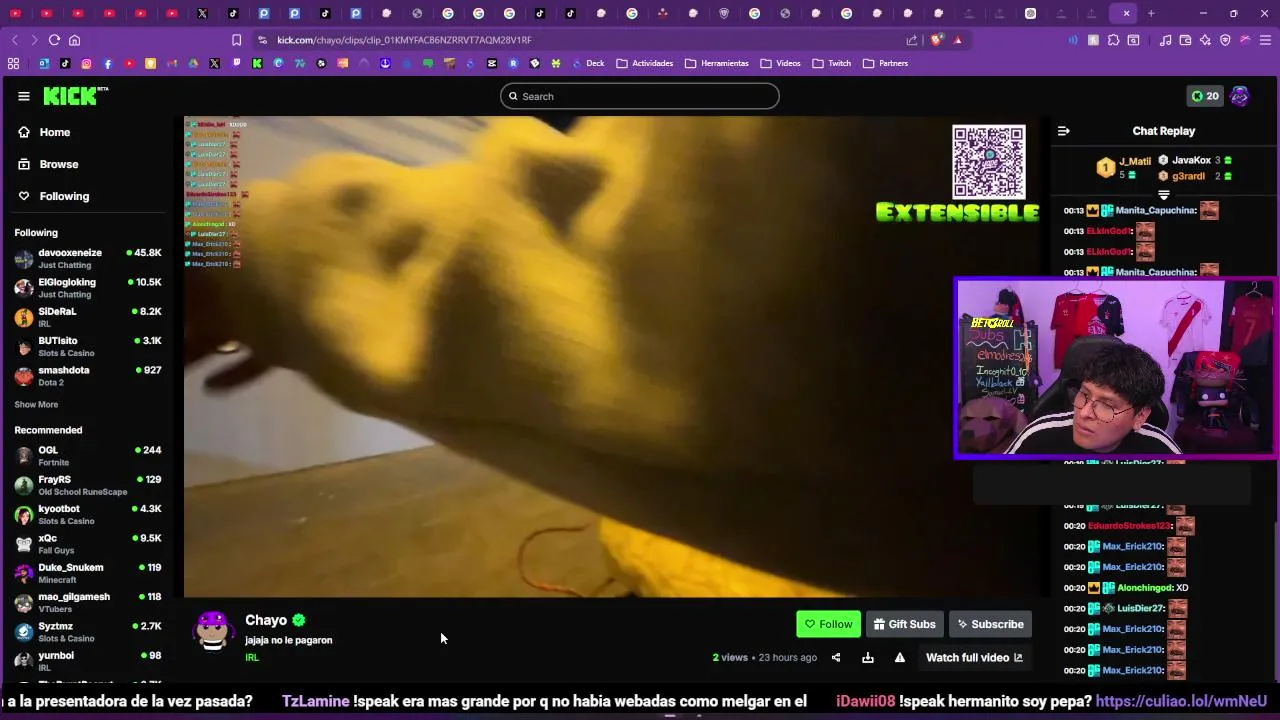Go to browser home page icon

click(x=74, y=40)
